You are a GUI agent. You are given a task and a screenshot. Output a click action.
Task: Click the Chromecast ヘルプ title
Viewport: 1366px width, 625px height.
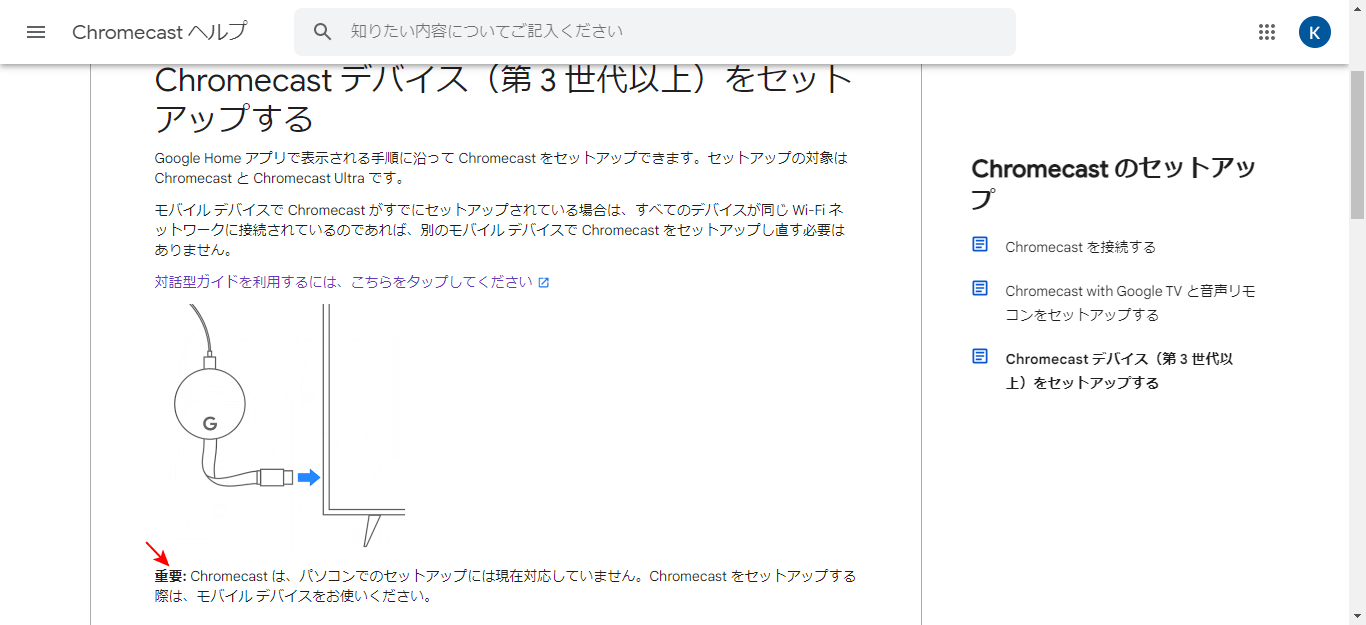(159, 32)
